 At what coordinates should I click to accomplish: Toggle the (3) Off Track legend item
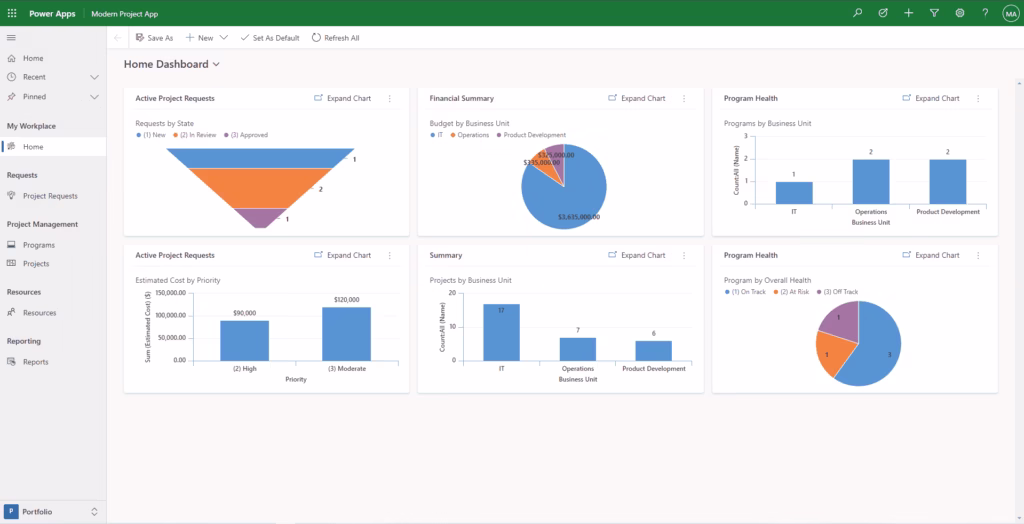click(x=837, y=292)
